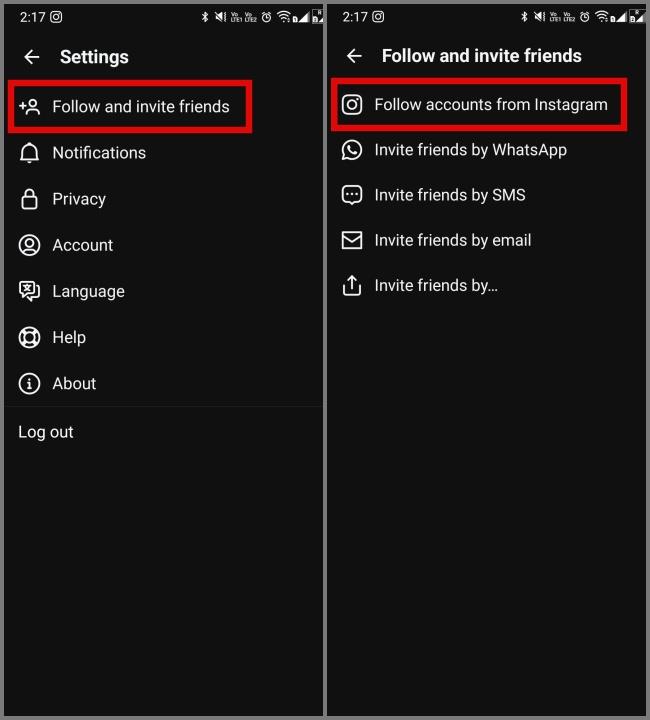Go back from Follow and invite friends
This screenshot has width=650, height=720.
click(354, 56)
